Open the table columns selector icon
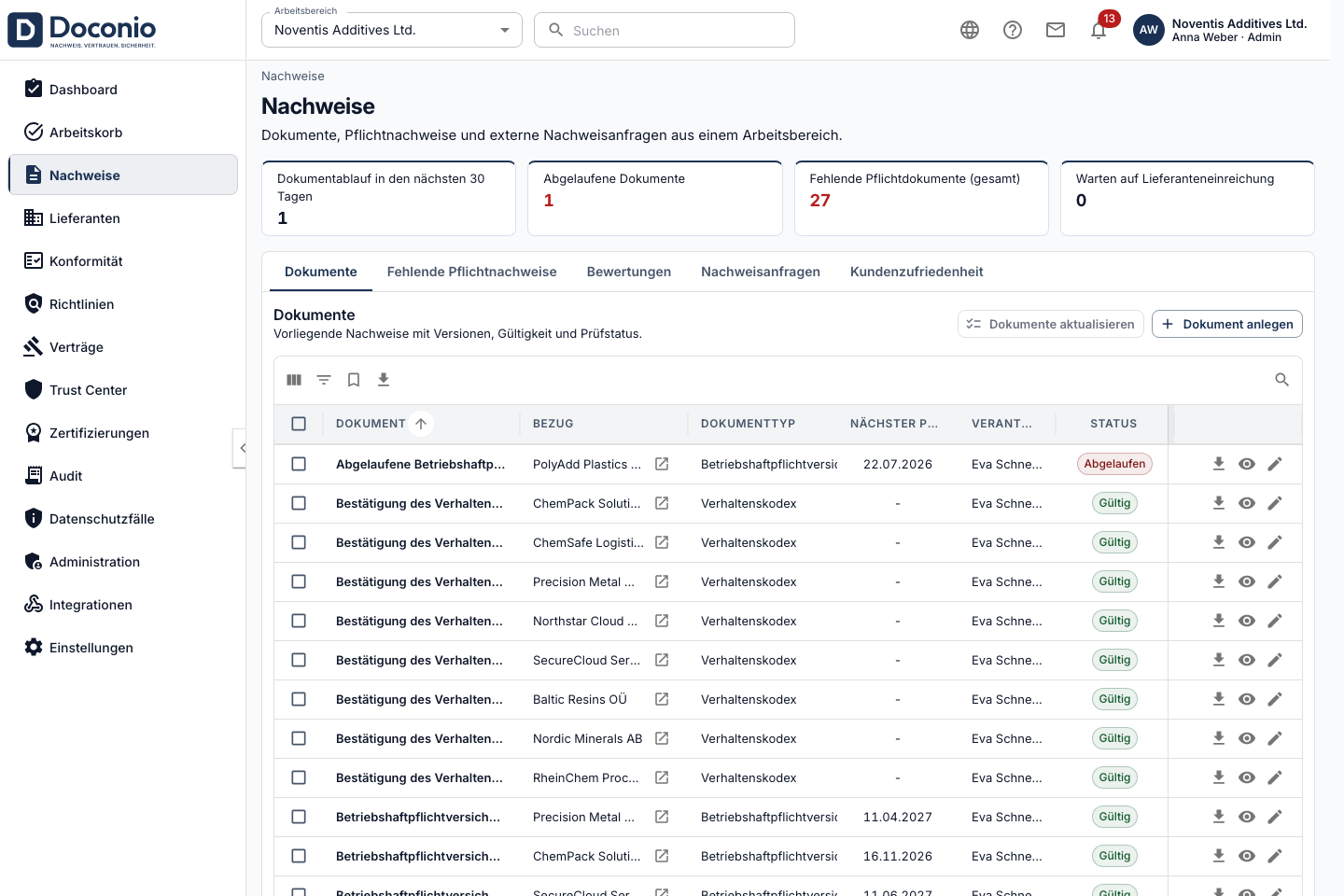This screenshot has width=1344, height=896. pyautogui.click(x=294, y=380)
